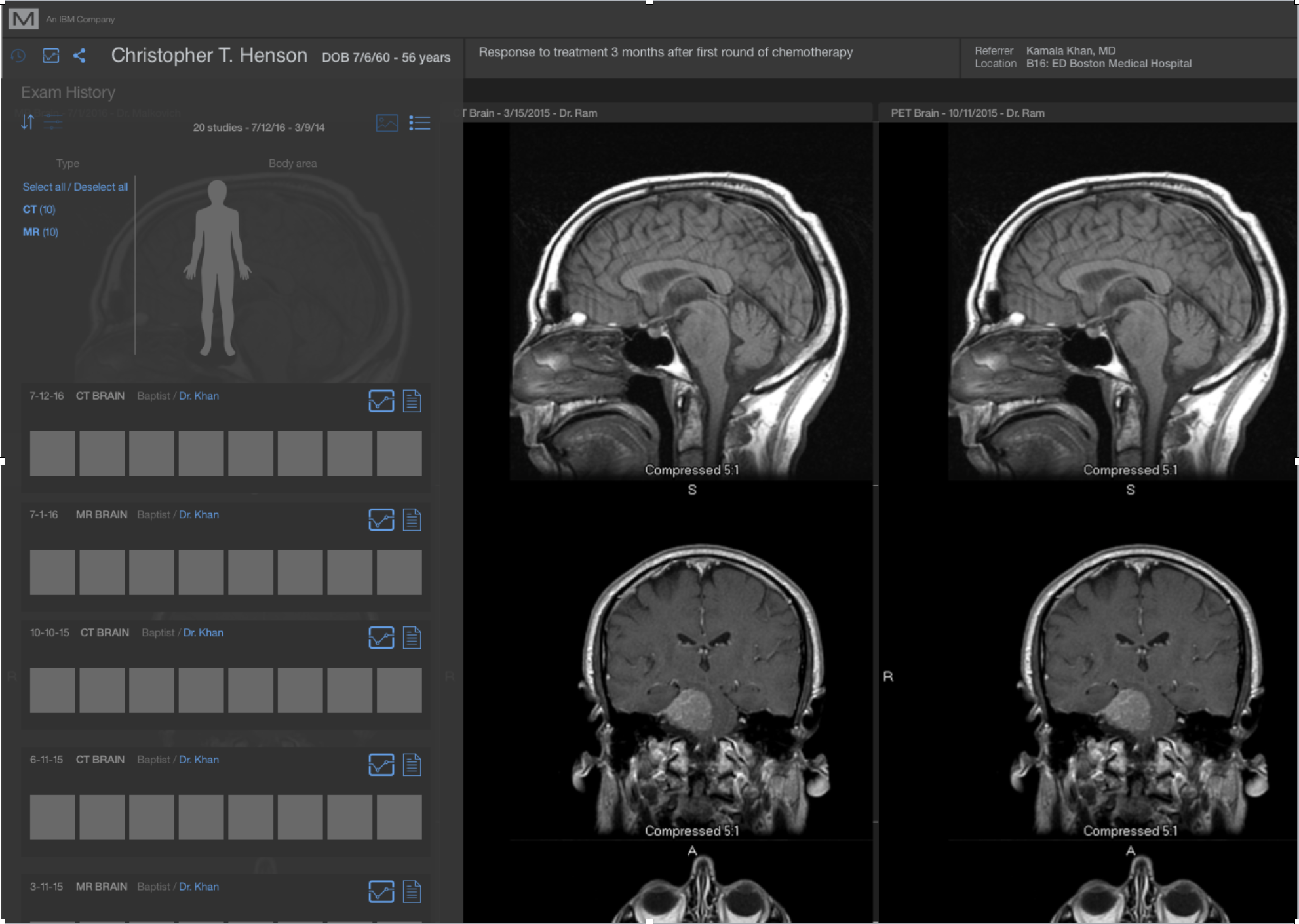Click 7-12-16 CT BRAIN study title
The image size is (1299, 924).
[x=100, y=396]
